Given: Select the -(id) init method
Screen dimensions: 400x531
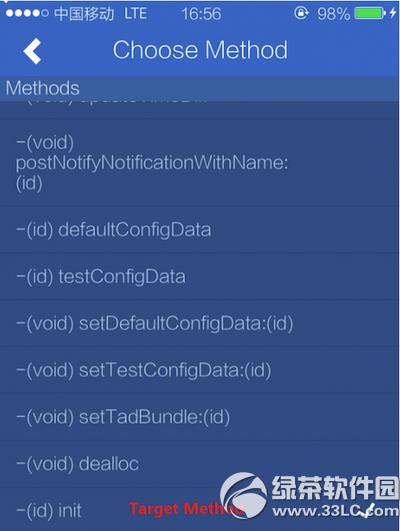Looking at the screenshot, I should point(200,510).
